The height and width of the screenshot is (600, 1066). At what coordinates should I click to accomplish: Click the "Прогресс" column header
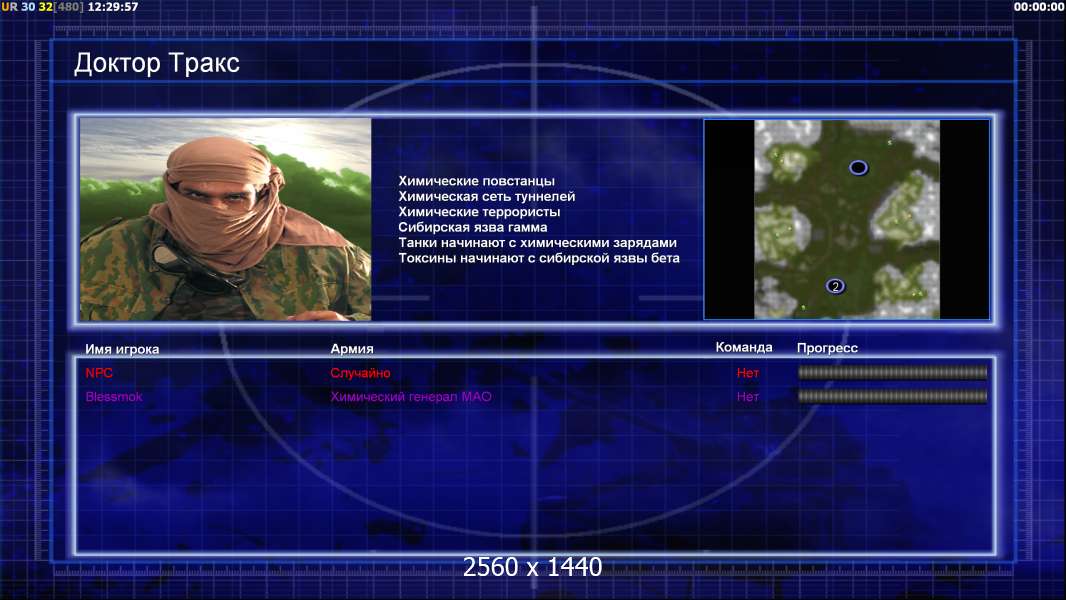(x=827, y=348)
